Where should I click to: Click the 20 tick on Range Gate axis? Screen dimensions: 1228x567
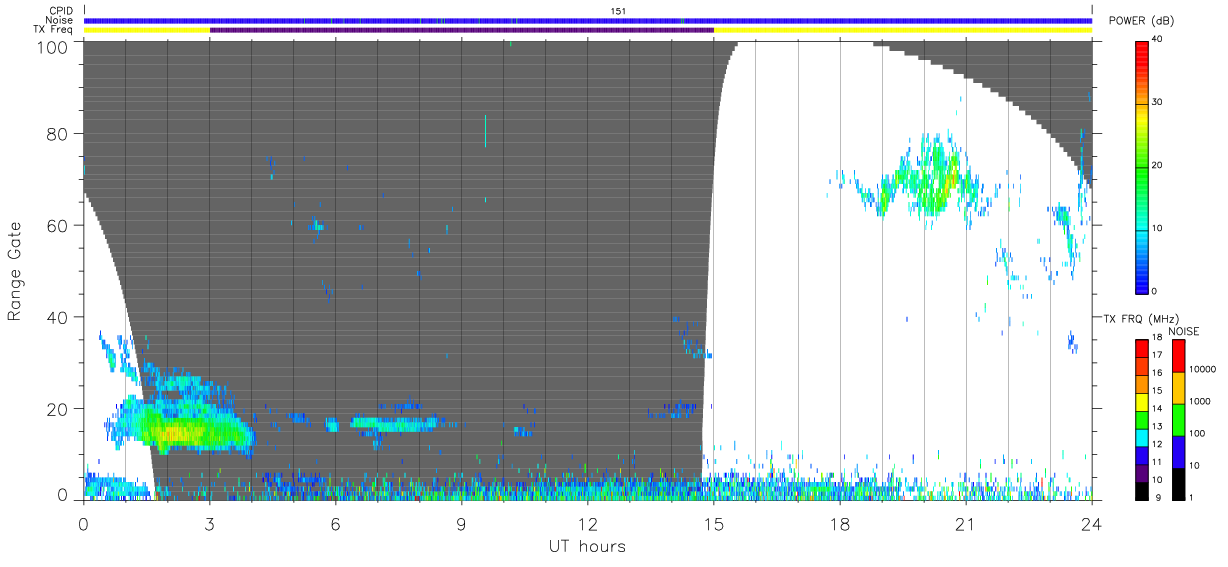59,409
